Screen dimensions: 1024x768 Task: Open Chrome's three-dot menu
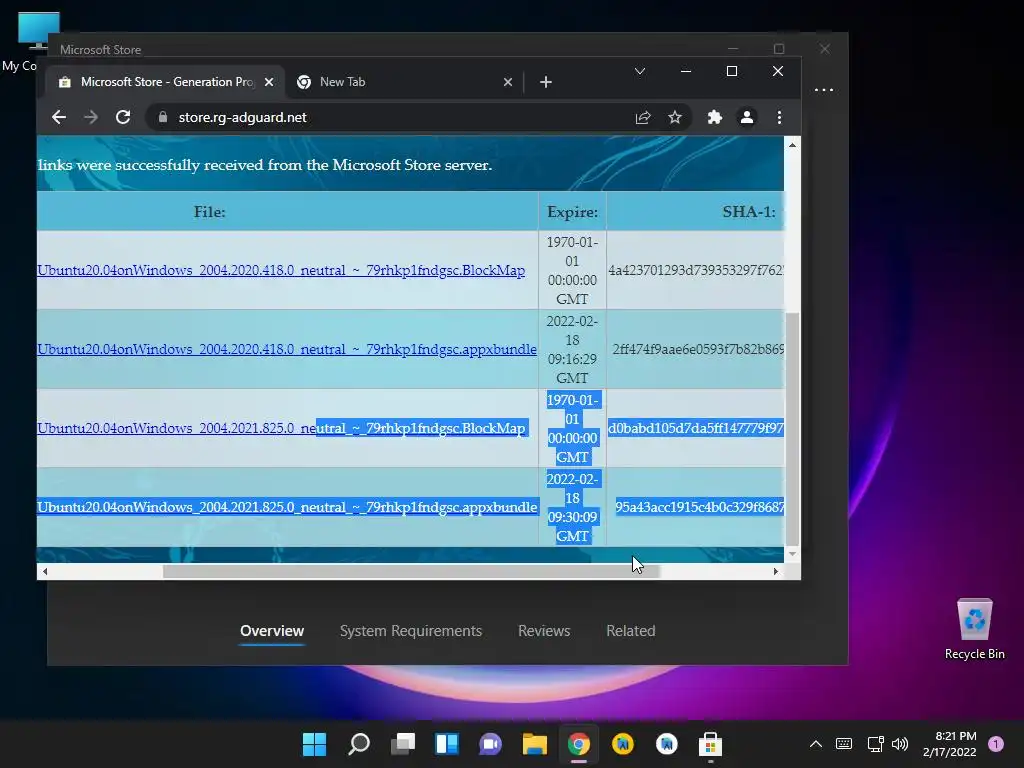tap(779, 118)
